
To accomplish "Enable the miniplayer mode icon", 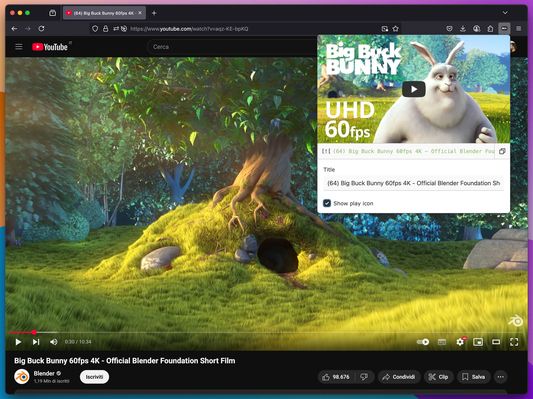I will pos(478,342).
